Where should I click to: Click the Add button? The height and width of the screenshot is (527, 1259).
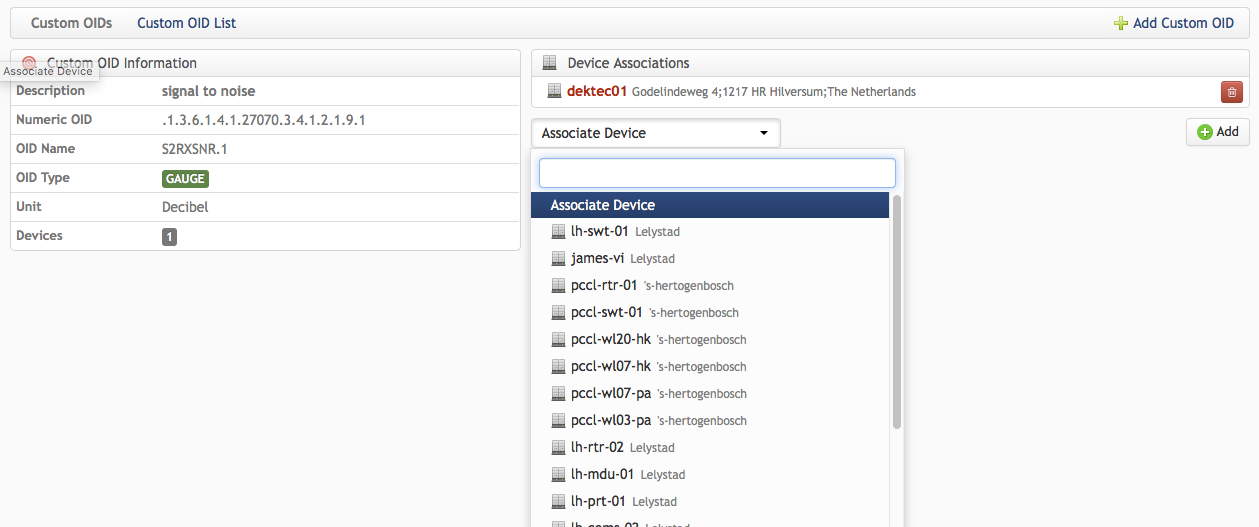[x=1218, y=132]
